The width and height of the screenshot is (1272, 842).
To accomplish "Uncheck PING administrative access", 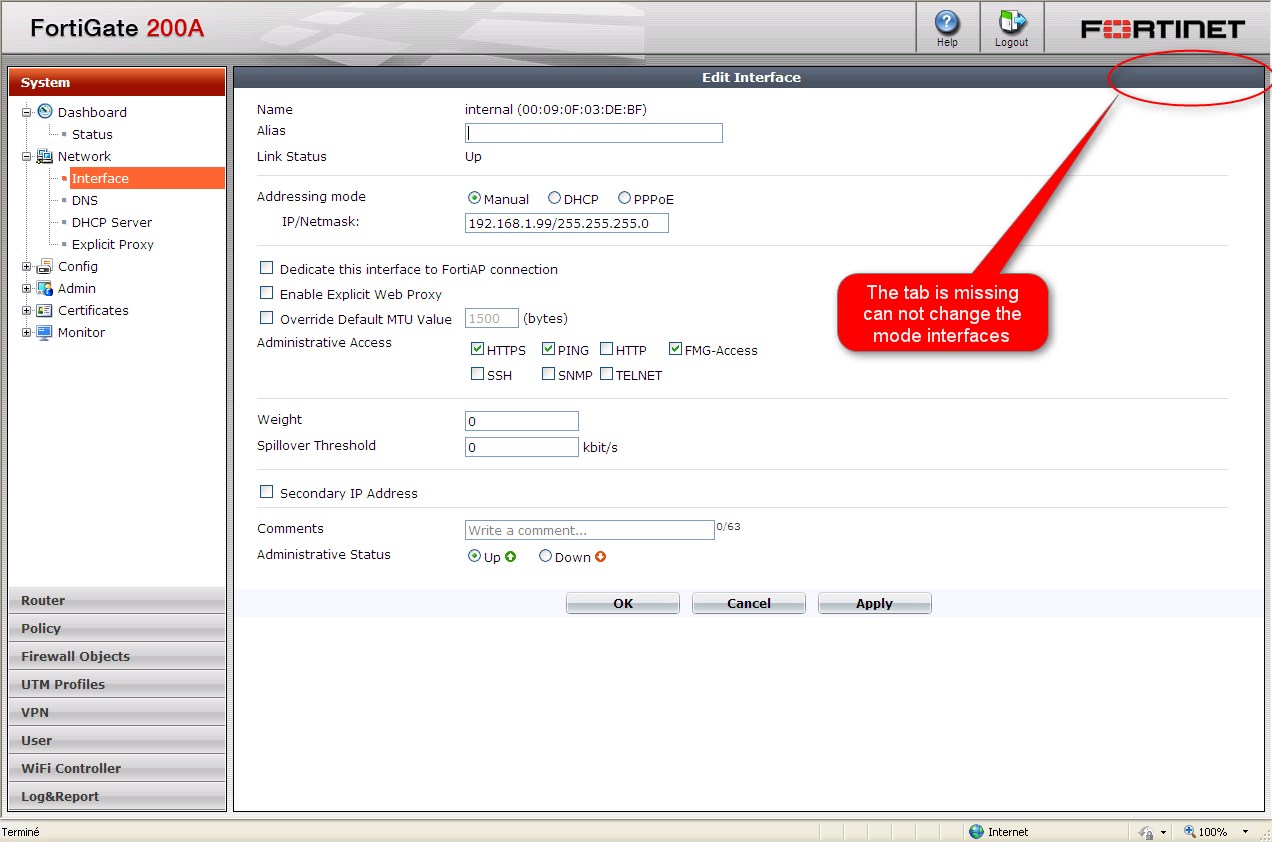I will [549, 349].
